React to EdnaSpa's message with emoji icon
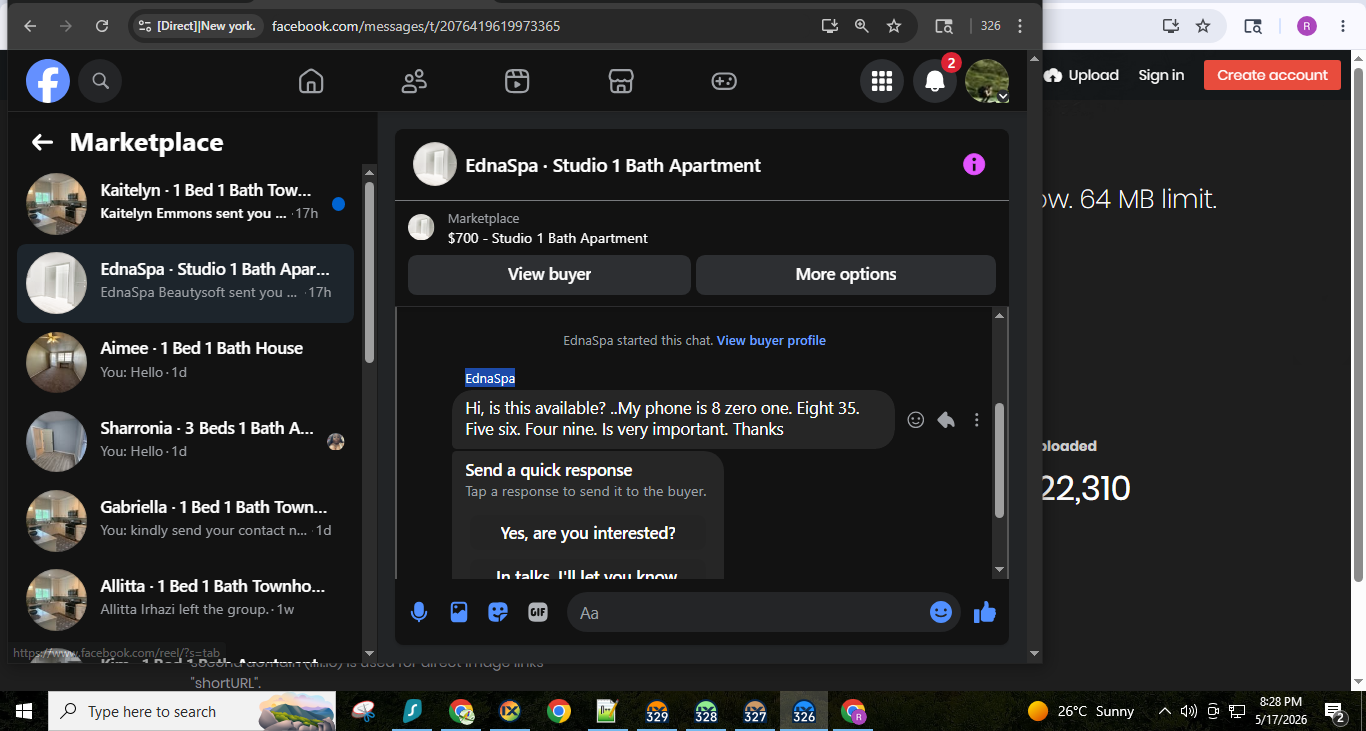1366x731 pixels. (915, 420)
